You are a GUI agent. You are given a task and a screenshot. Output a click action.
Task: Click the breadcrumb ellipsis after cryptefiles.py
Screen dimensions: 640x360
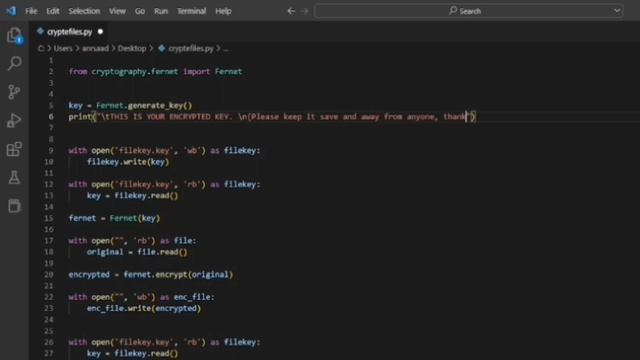coord(226,49)
